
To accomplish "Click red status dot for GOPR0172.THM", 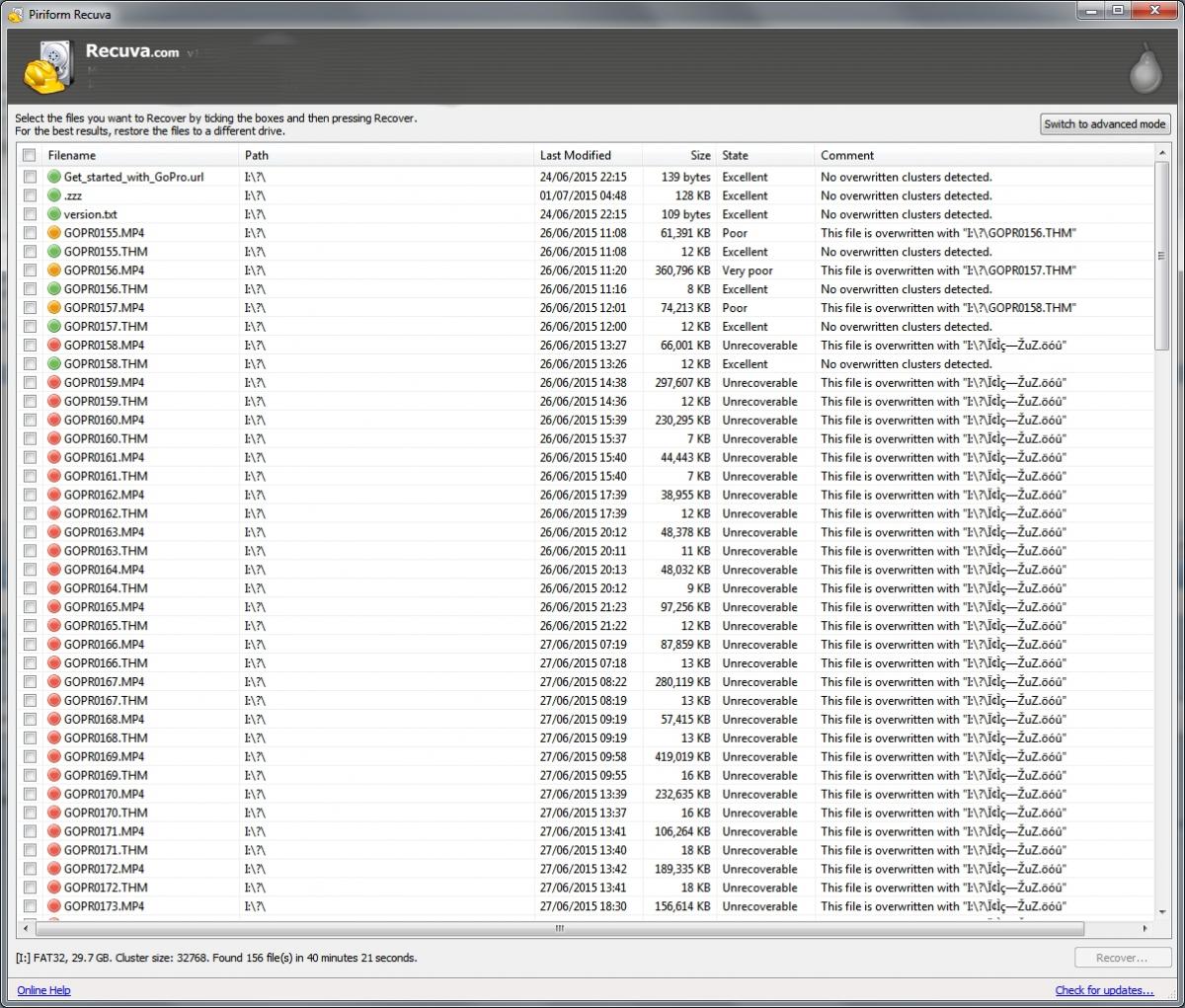I will pos(55,888).
